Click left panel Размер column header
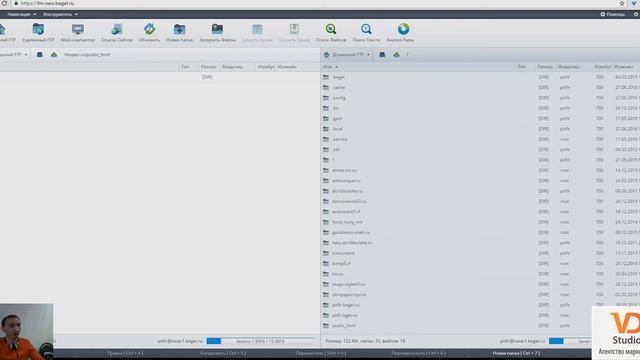This screenshot has width=640, height=360. tap(208, 67)
